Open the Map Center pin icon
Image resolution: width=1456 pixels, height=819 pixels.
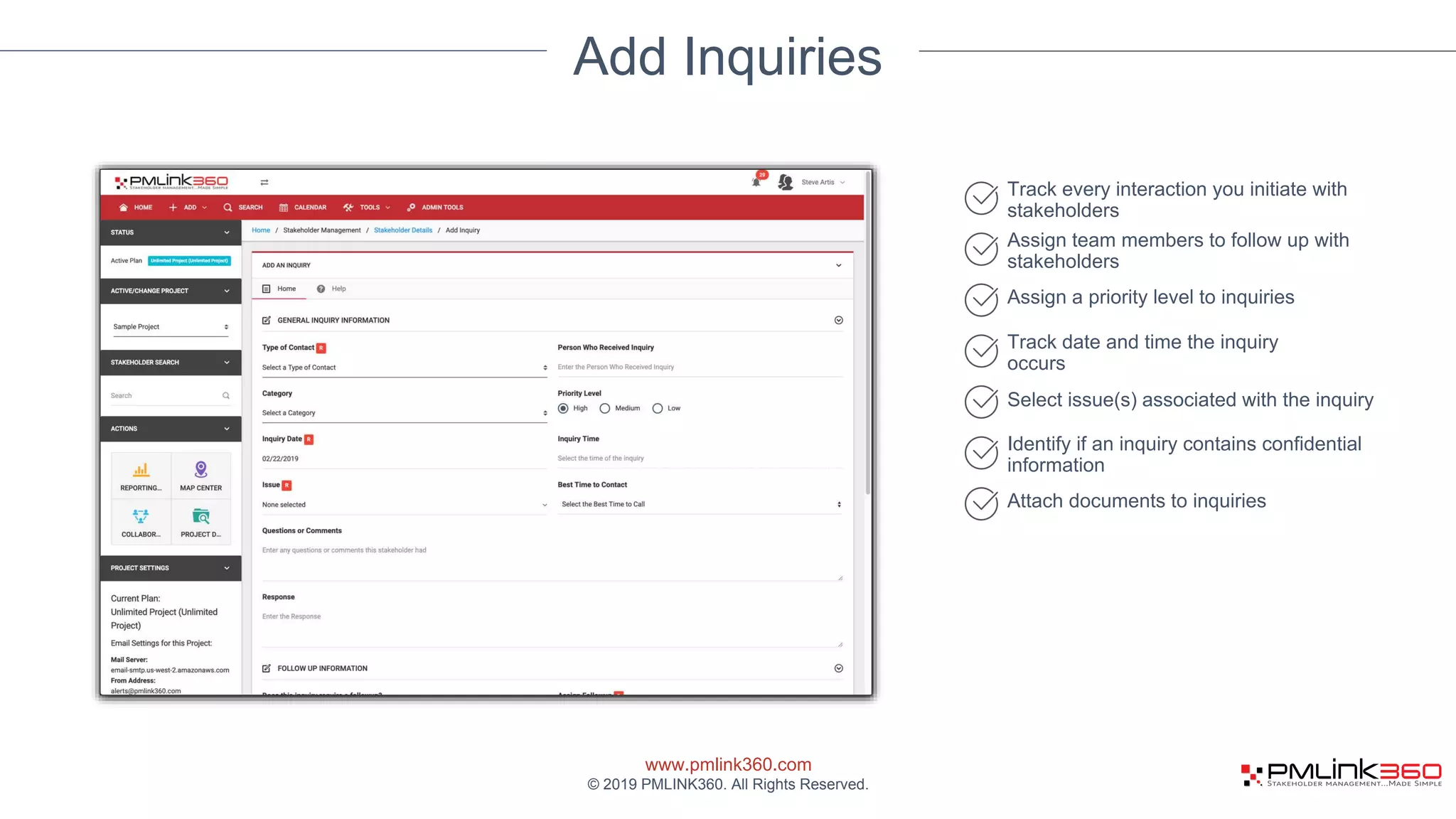[201, 469]
